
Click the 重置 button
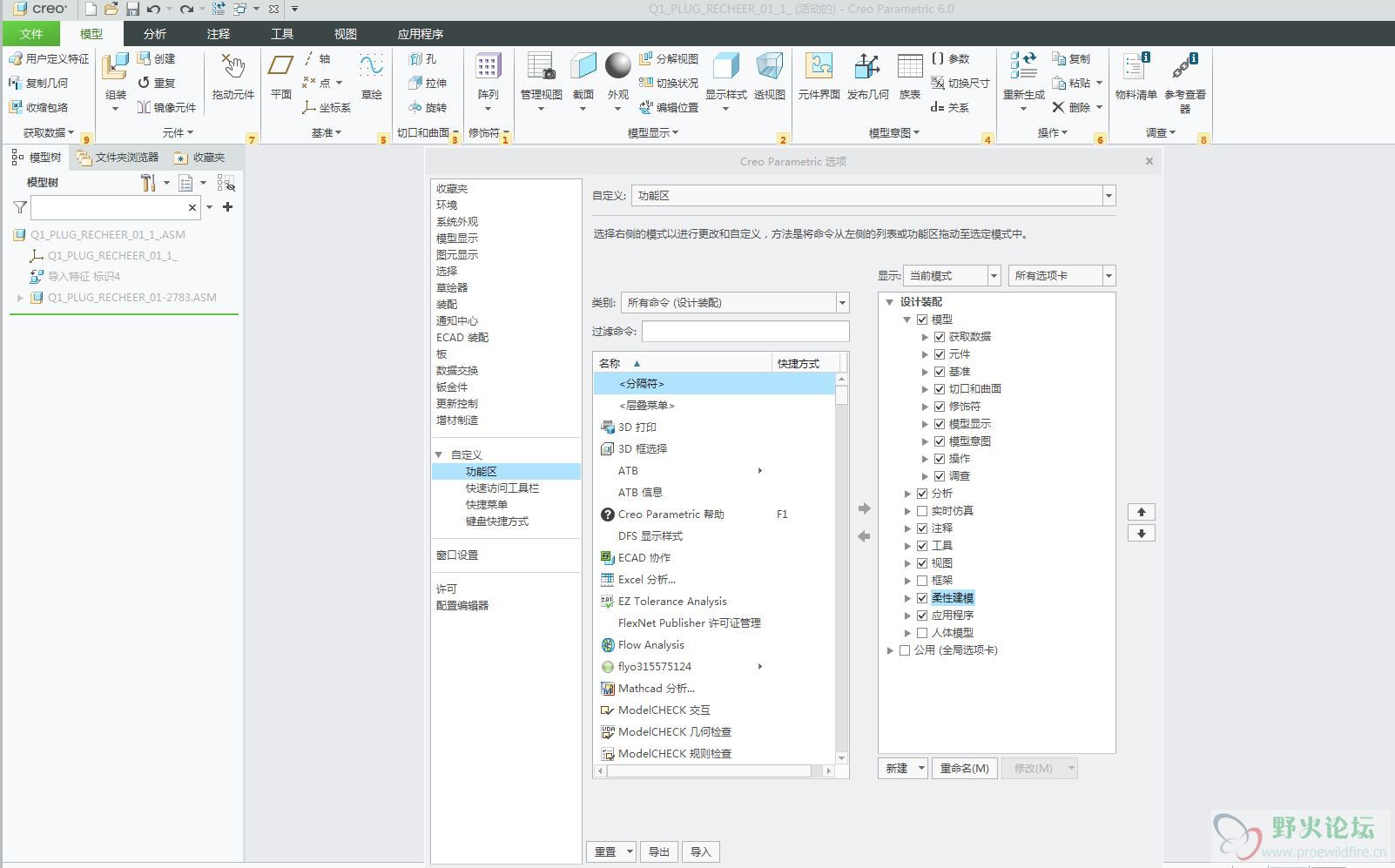(x=610, y=851)
